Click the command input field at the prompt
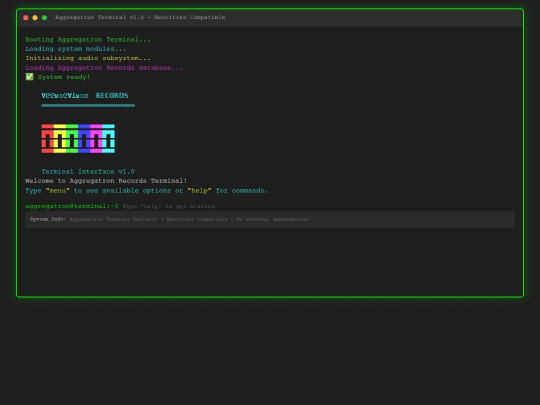 [x=318, y=206]
